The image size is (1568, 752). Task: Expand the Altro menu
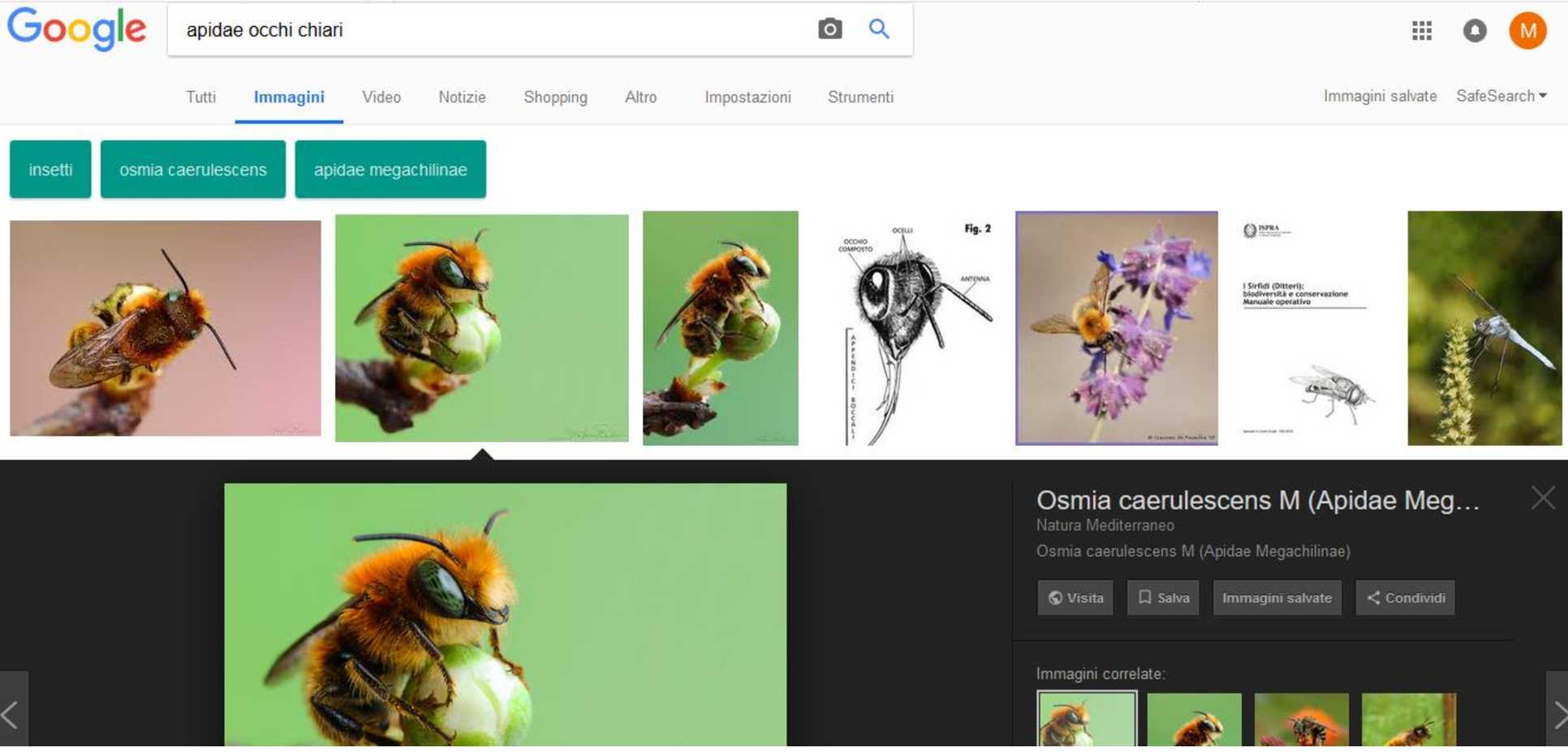coord(640,97)
